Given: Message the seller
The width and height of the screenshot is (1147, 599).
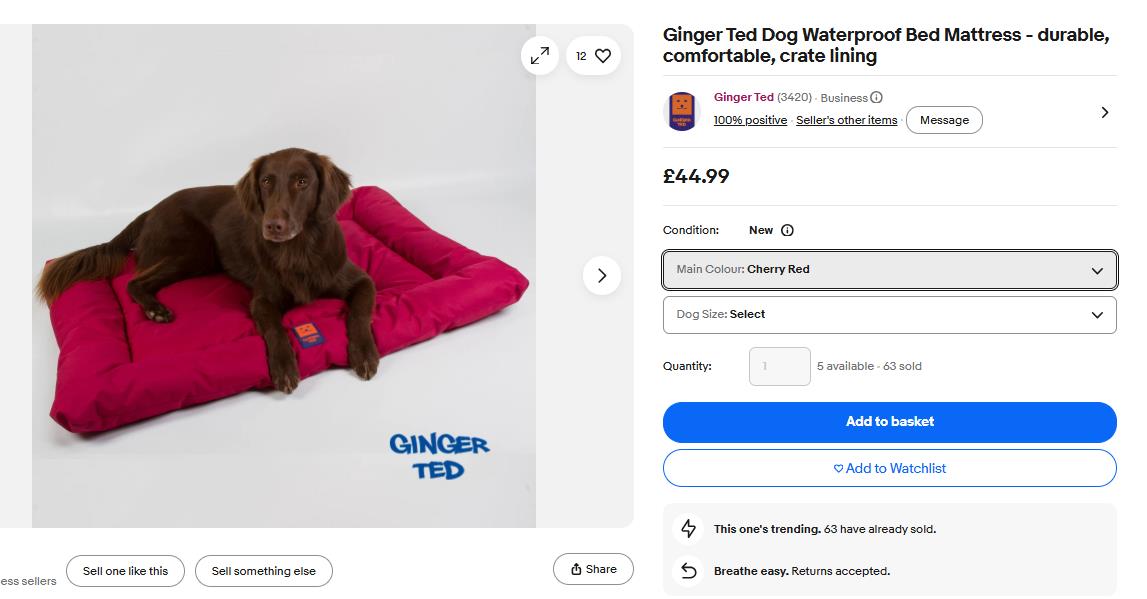Looking at the screenshot, I should point(944,120).
